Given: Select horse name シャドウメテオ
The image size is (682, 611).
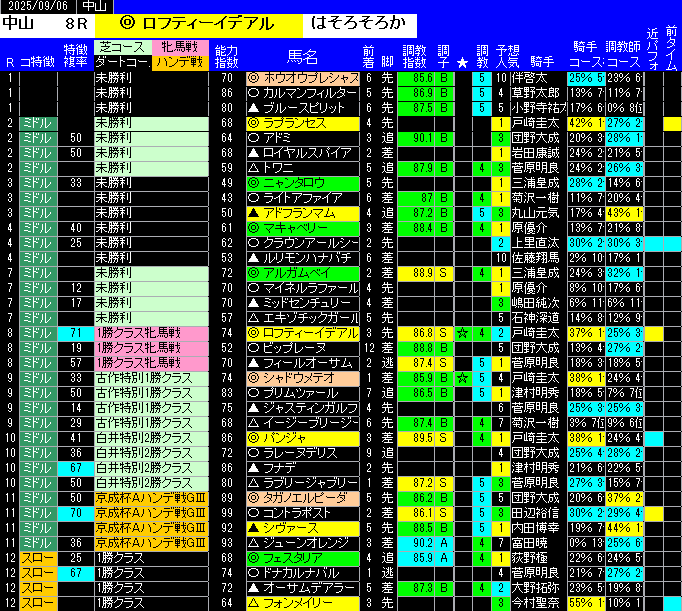Looking at the screenshot, I should tap(303, 378).
